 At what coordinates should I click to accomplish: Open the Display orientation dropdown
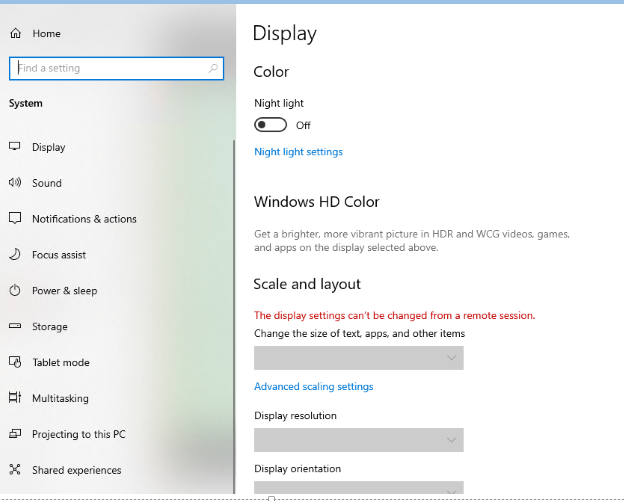pyautogui.click(x=359, y=487)
